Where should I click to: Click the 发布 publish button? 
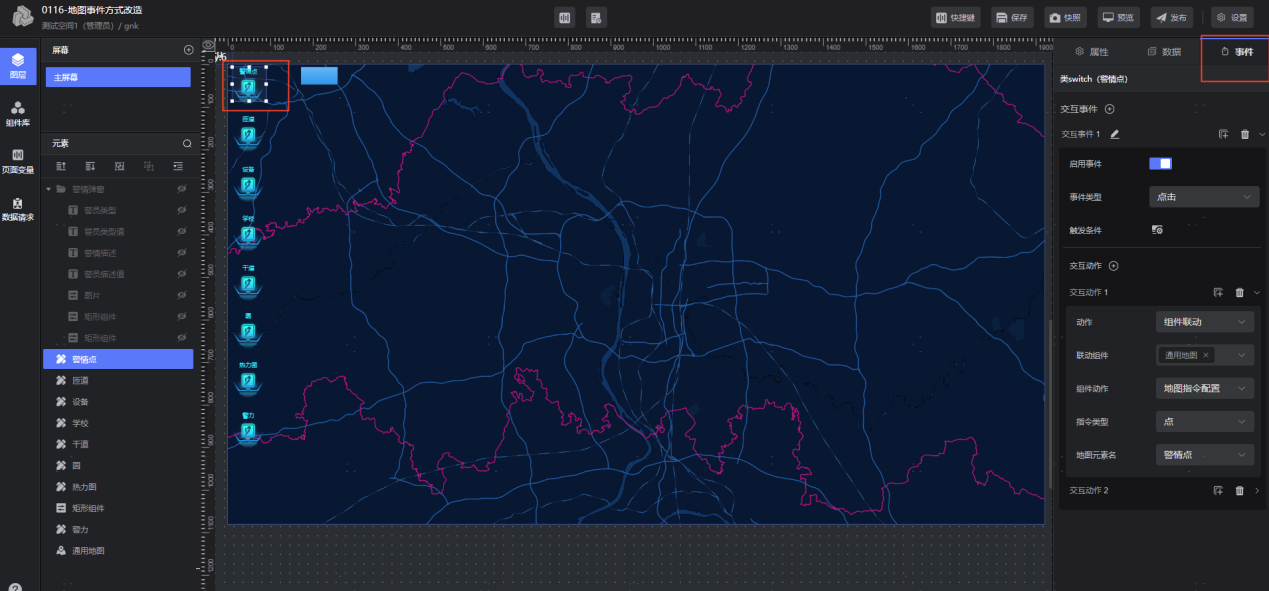pyautogui.click(x=1171, y=17)
